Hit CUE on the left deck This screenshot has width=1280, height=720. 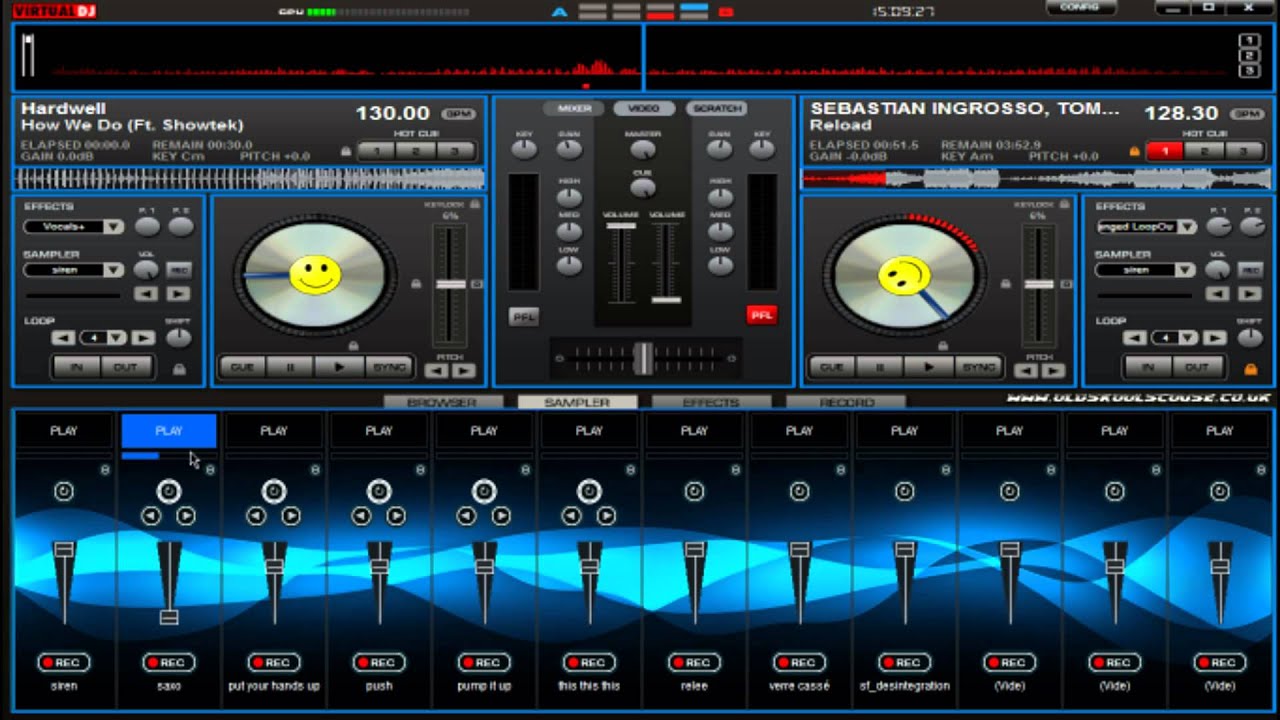[x=242, y=367]
